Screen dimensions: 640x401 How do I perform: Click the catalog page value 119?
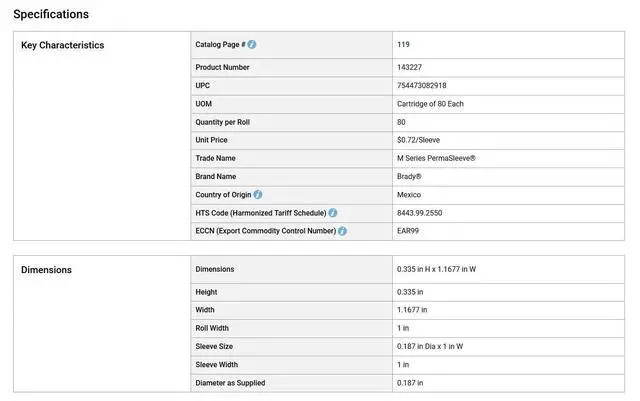coord(403,45)
